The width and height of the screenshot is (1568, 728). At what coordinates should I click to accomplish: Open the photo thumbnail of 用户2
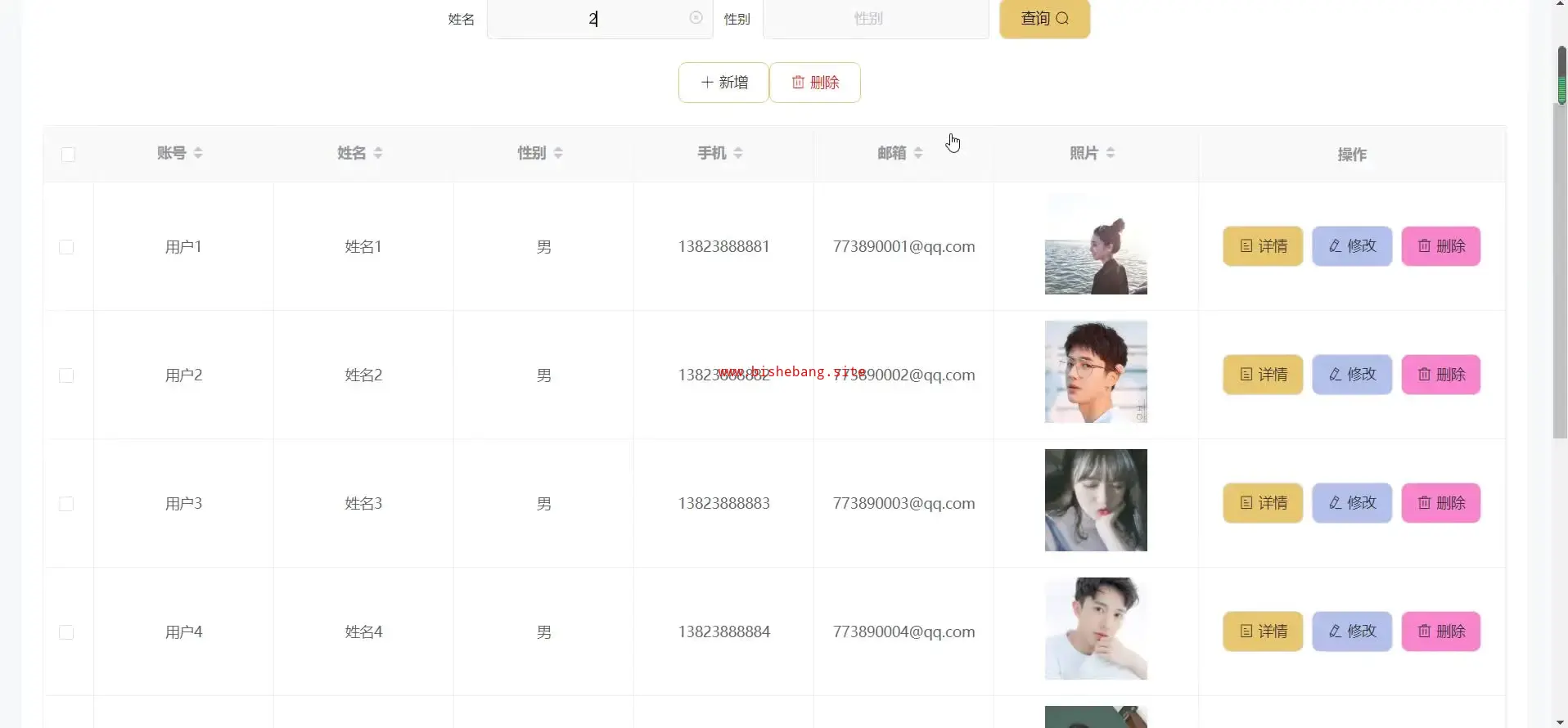[1096, 372]
